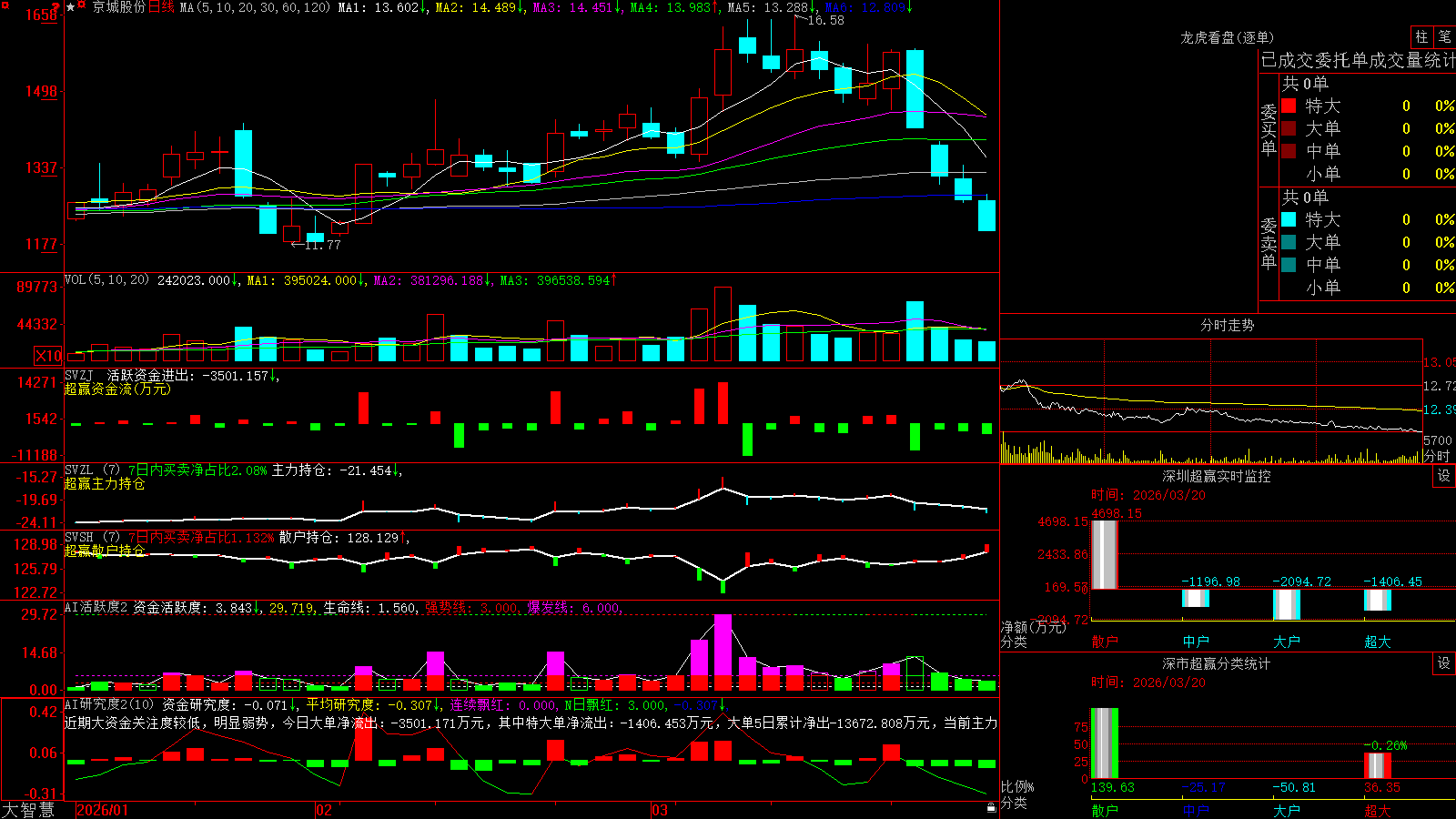Image resolution: width=1456 pixels, height=819 pixels.
Task: Click the lock icon at chart bottom-right
Action: tap(991, 807)
